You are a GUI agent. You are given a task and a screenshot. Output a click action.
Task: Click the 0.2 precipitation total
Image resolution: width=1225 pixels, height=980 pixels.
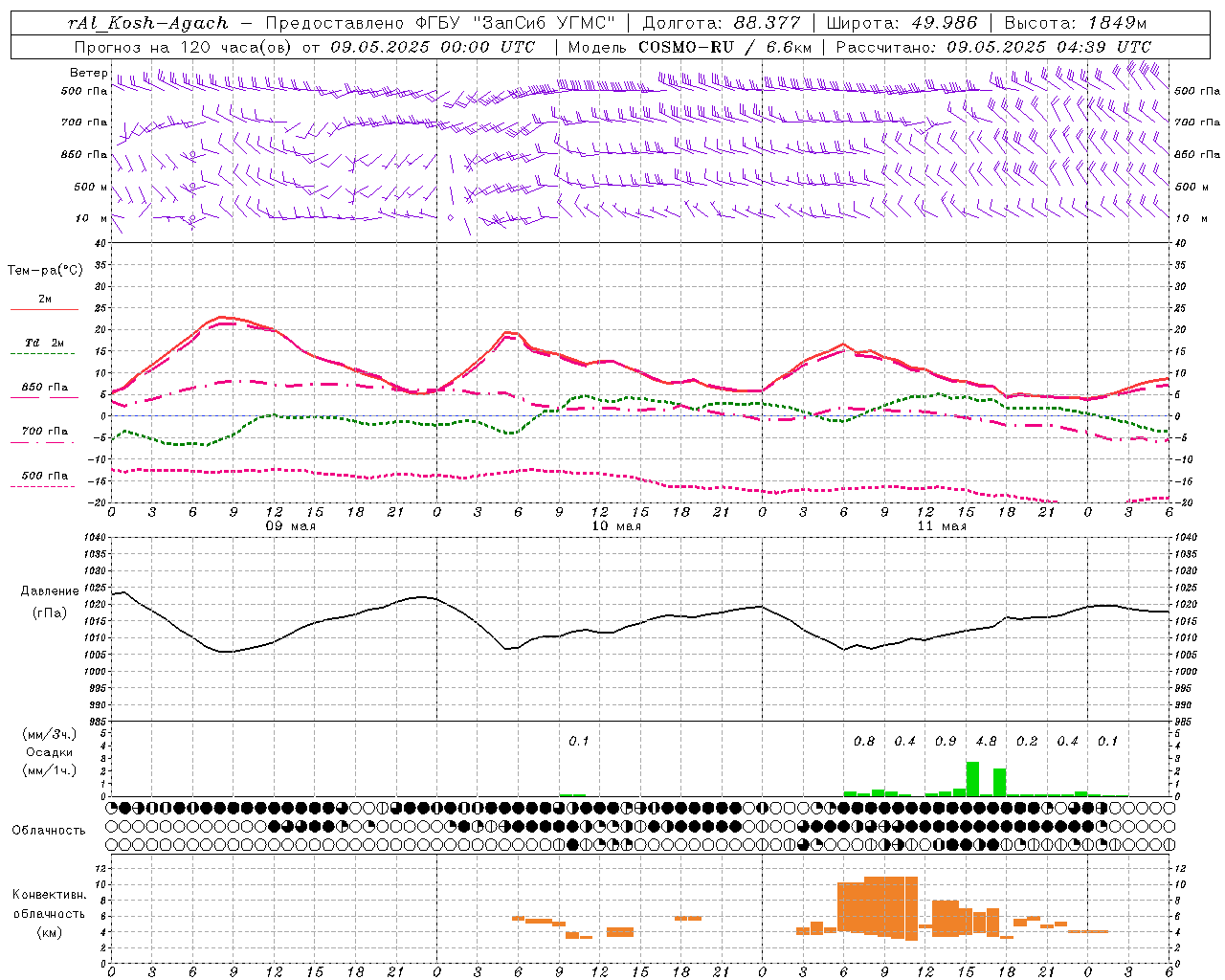point(1027,741)
